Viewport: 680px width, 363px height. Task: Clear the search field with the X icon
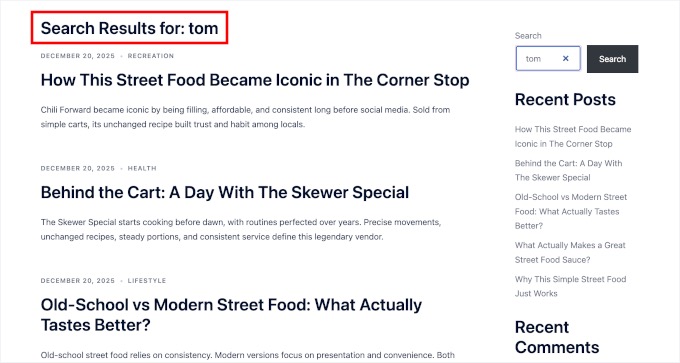566,59
